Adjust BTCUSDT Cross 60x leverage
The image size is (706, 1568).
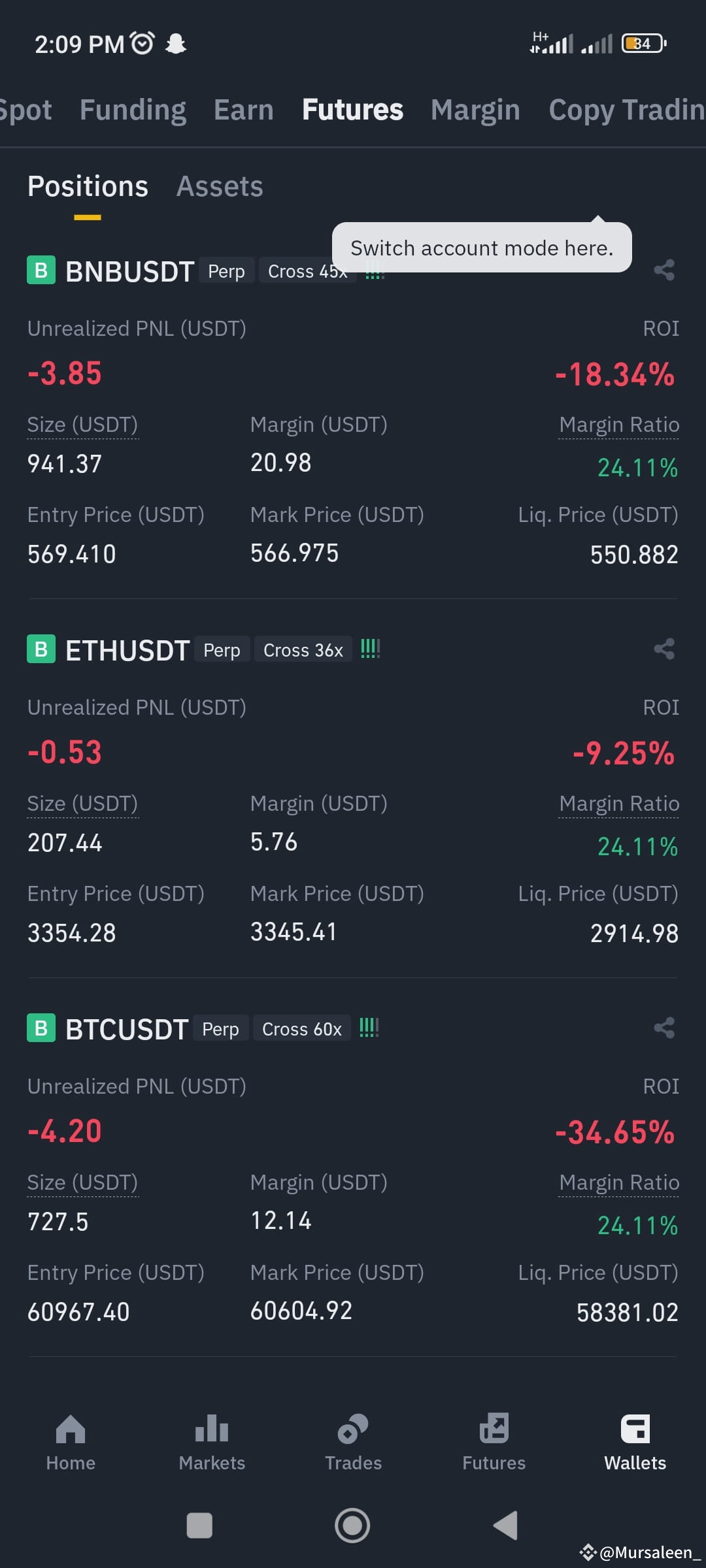302,1029
